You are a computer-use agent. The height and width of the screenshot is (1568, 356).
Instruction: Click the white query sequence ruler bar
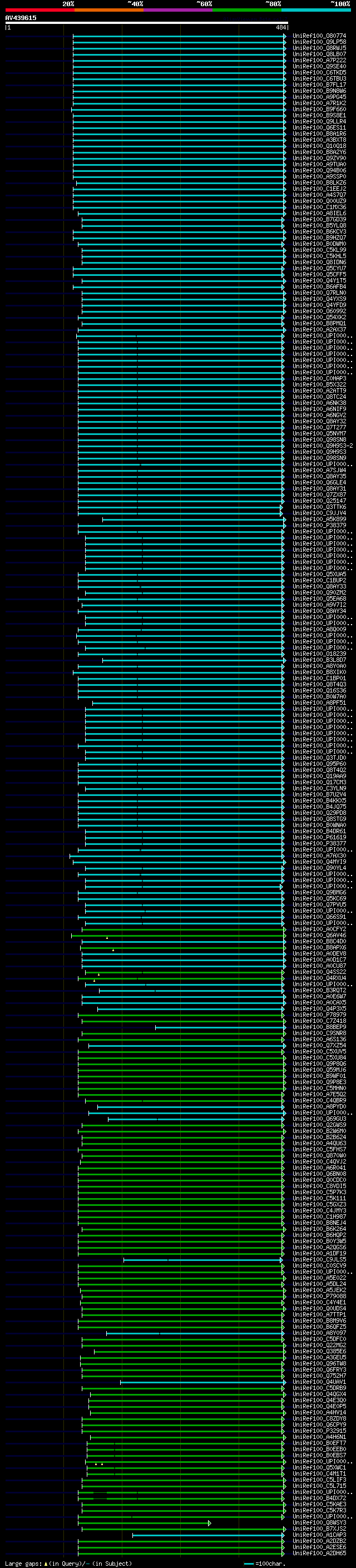(146, 22)
